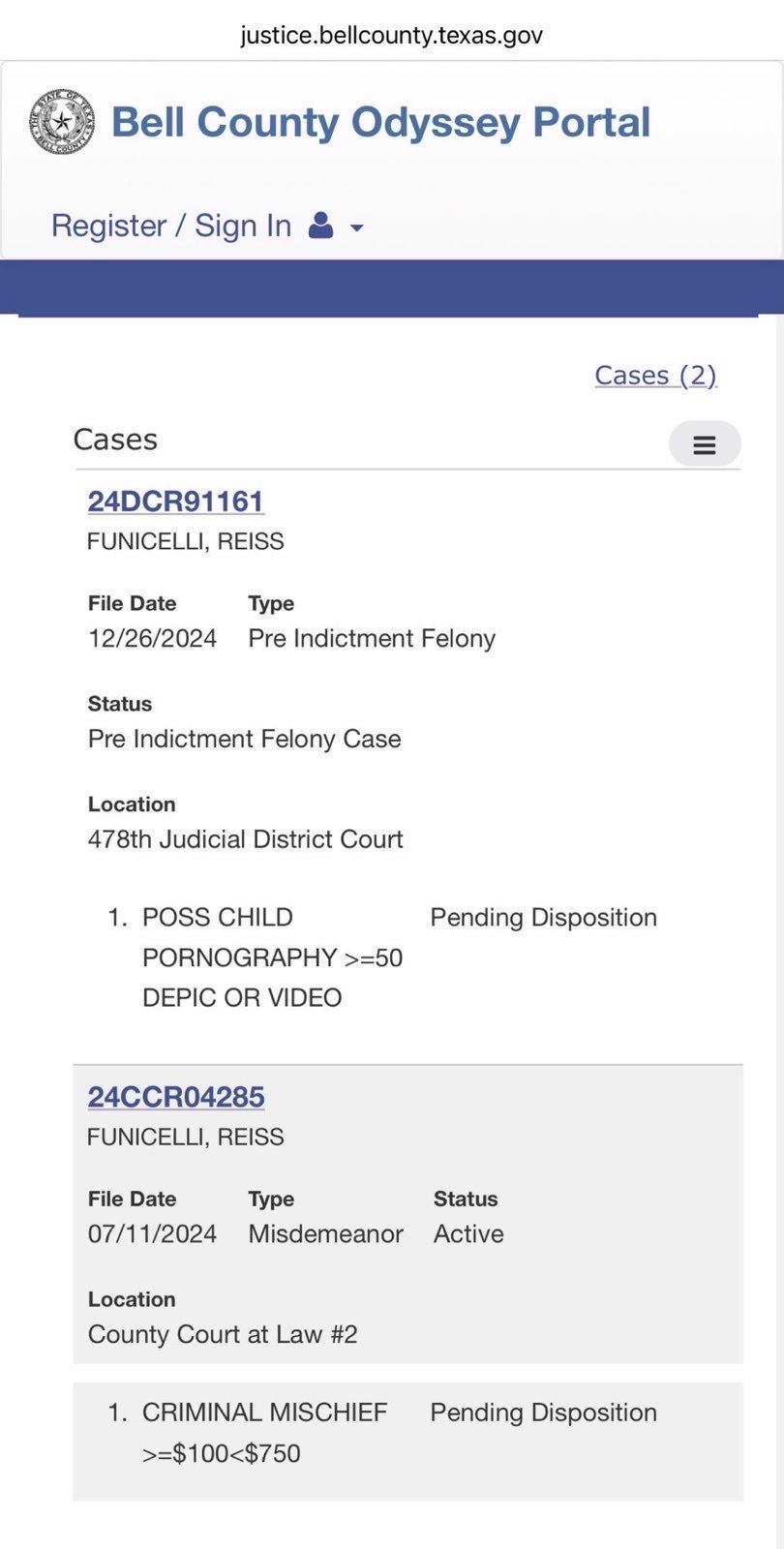Click the POSS CHILD PORNOGRAPHY charge entry

[273, 957]
